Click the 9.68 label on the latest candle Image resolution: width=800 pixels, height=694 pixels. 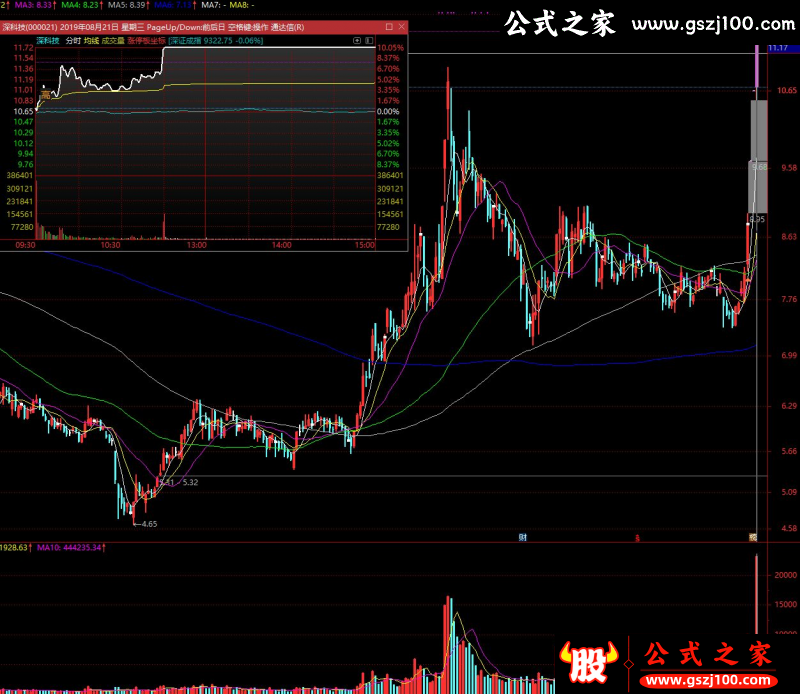(x=759, y=167)
